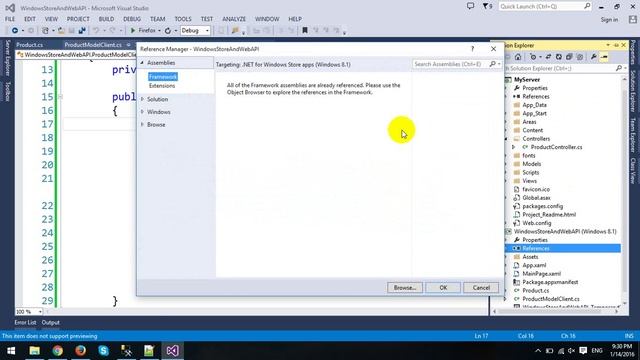Click the Browse... button in Reference Manager

(x=404, y=288)
